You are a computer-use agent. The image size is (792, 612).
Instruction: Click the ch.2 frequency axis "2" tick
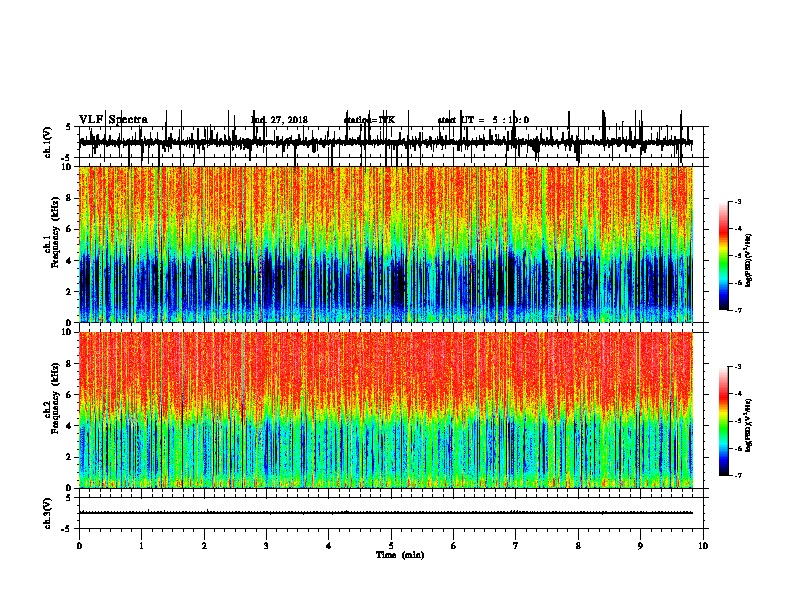click(70, 457)
